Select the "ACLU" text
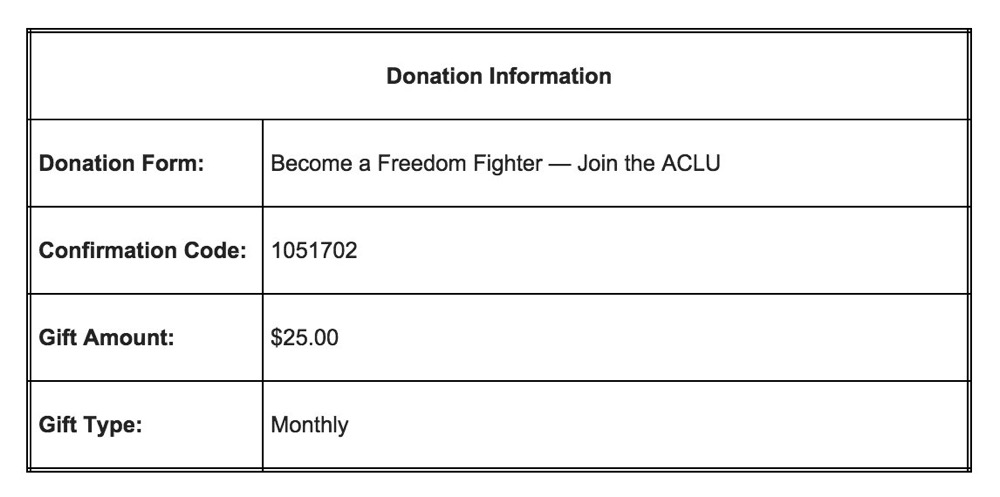The image size is (1000, 497). (692, 163)
